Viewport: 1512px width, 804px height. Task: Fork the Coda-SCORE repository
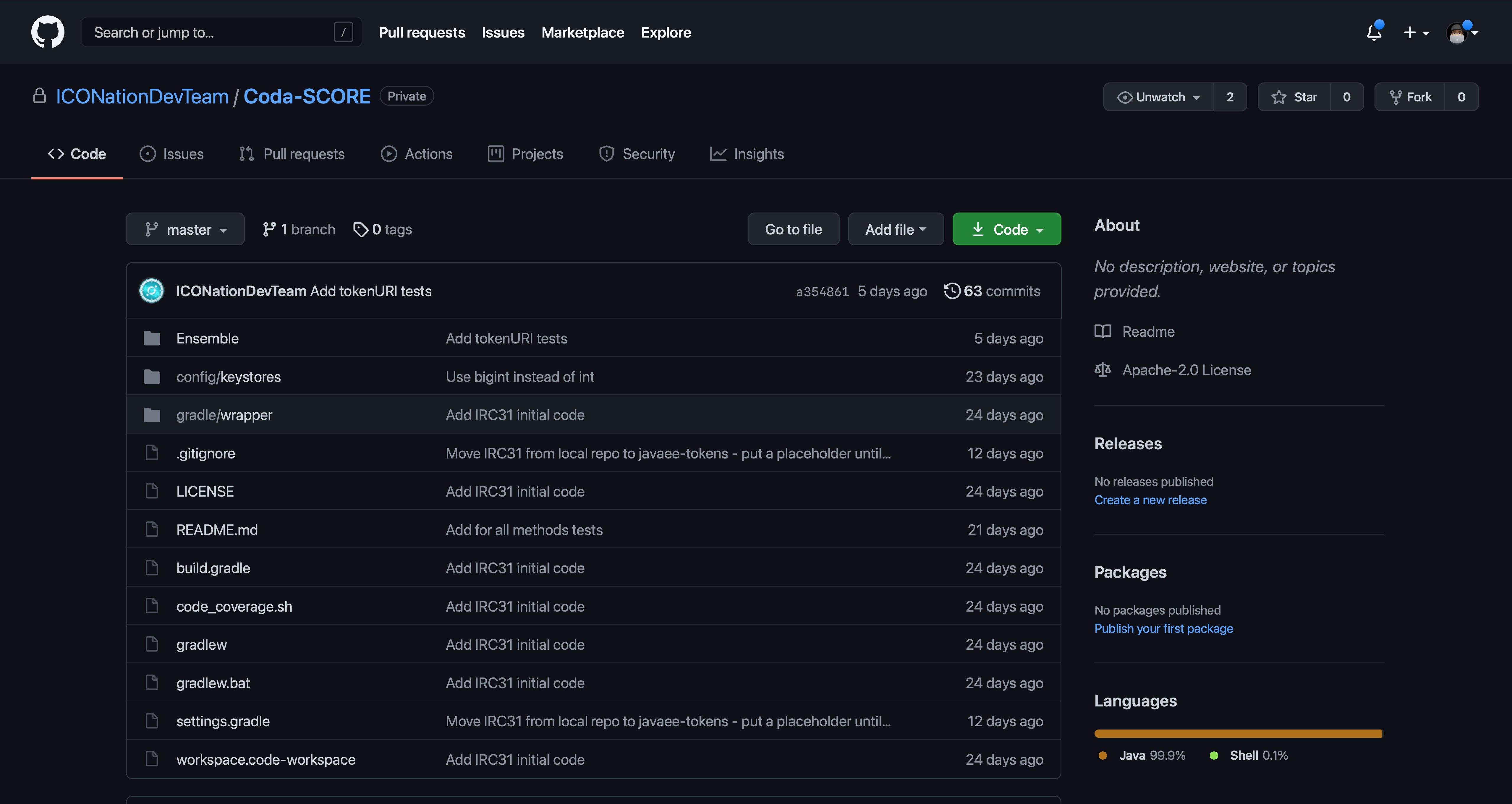[x=1410, y=97]
